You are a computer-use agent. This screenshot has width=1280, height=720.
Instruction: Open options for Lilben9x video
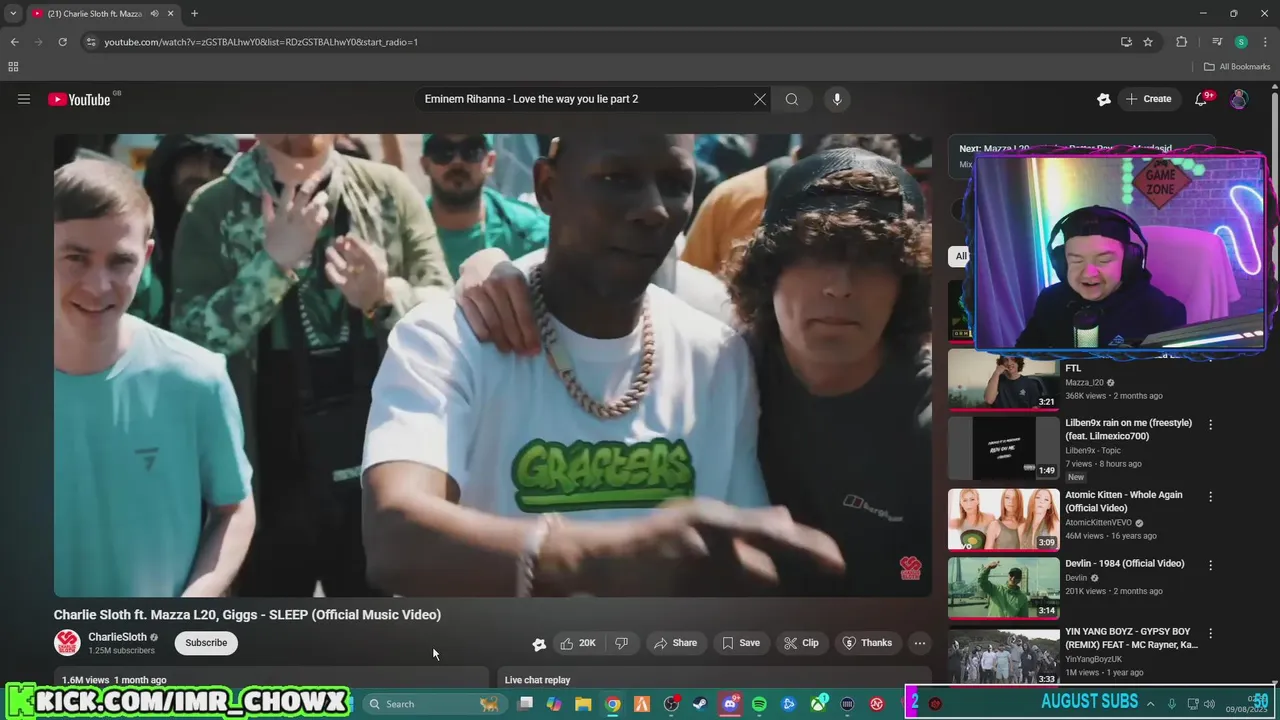[x=1210, y=425]
